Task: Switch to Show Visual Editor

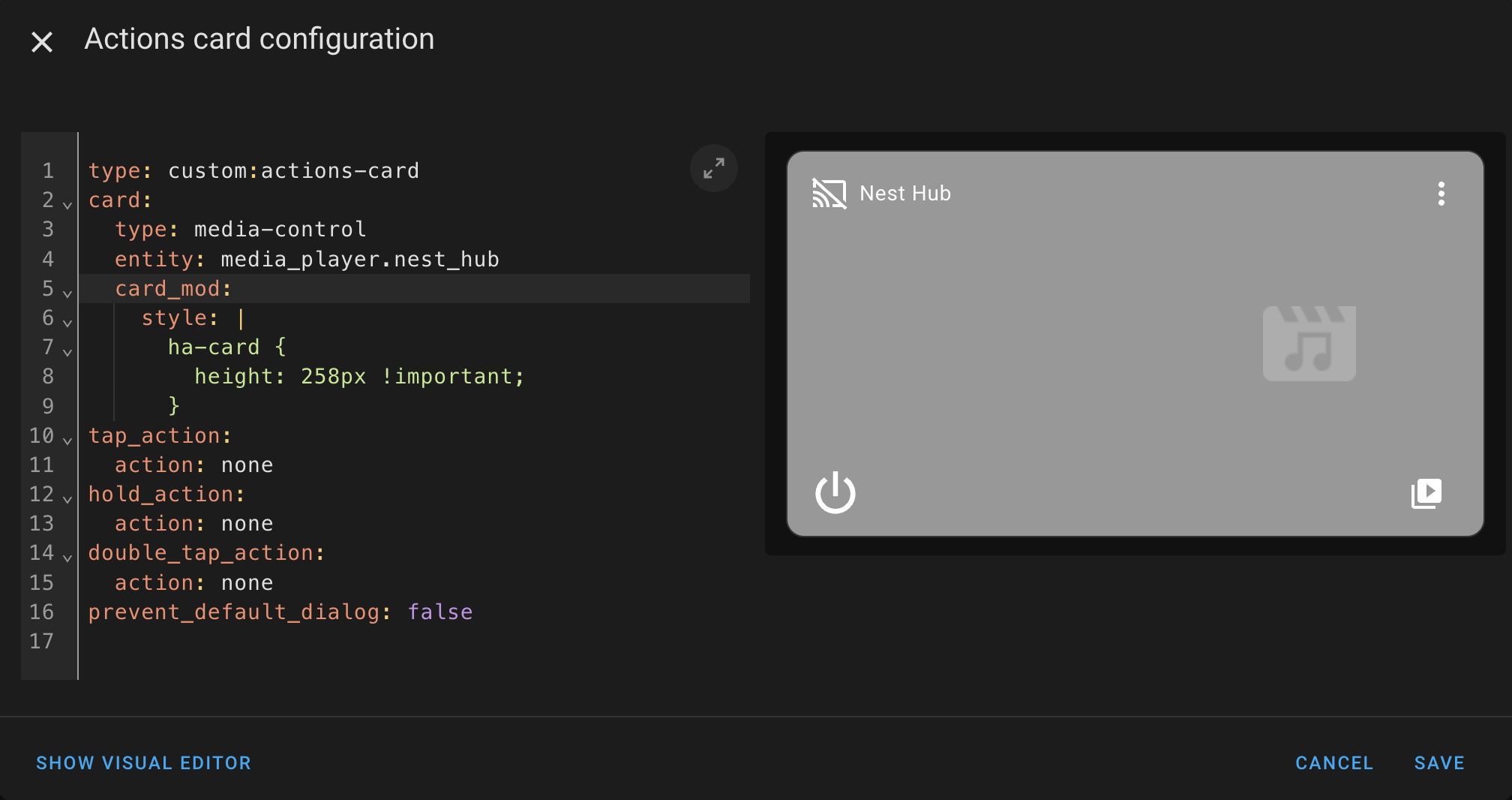Action: tap(143, 763)
